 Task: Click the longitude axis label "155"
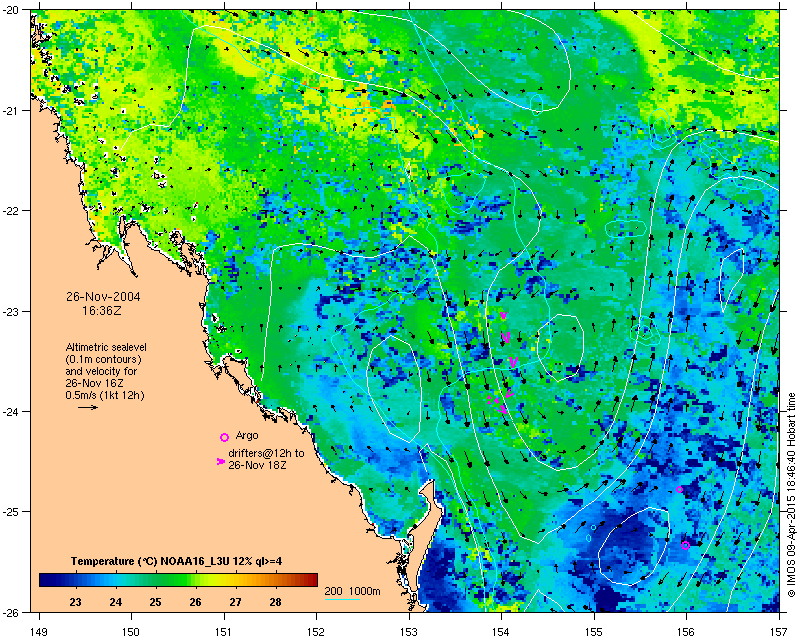[594, 632]
